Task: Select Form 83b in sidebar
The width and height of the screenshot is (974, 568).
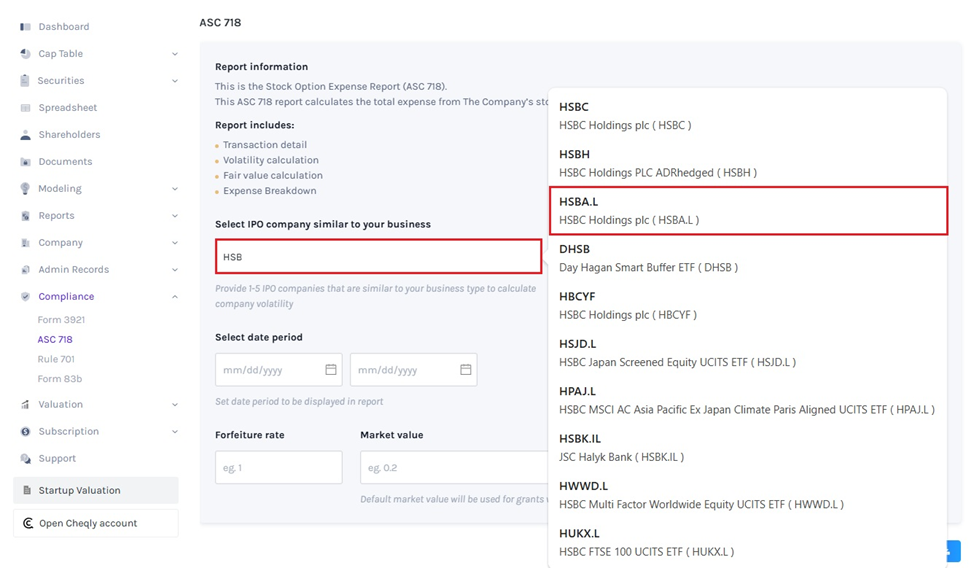Action: pos(60,379)
